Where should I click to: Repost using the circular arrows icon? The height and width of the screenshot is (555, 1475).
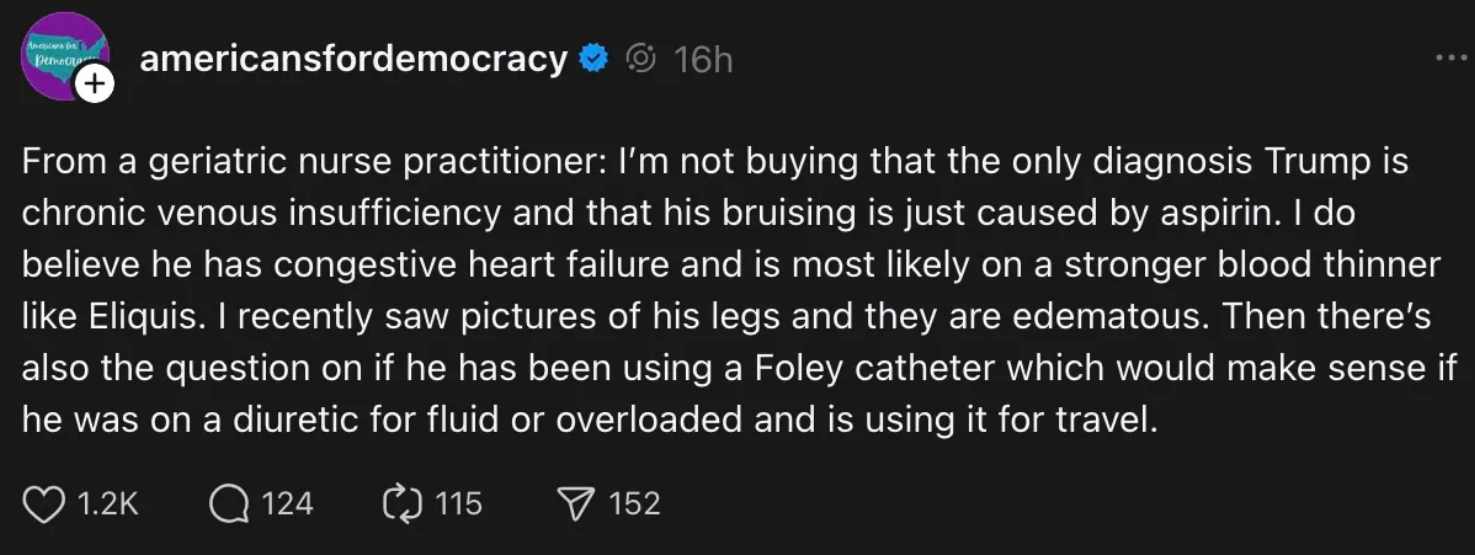[x=402, y=504]
